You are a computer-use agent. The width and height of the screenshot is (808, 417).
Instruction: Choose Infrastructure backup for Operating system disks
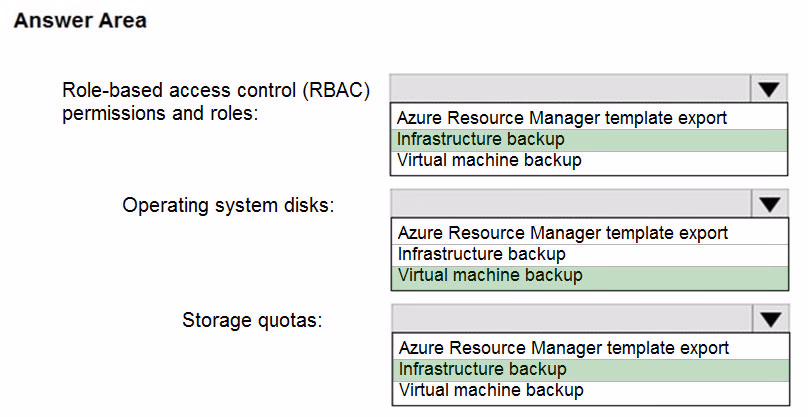(x=590, y=255)
